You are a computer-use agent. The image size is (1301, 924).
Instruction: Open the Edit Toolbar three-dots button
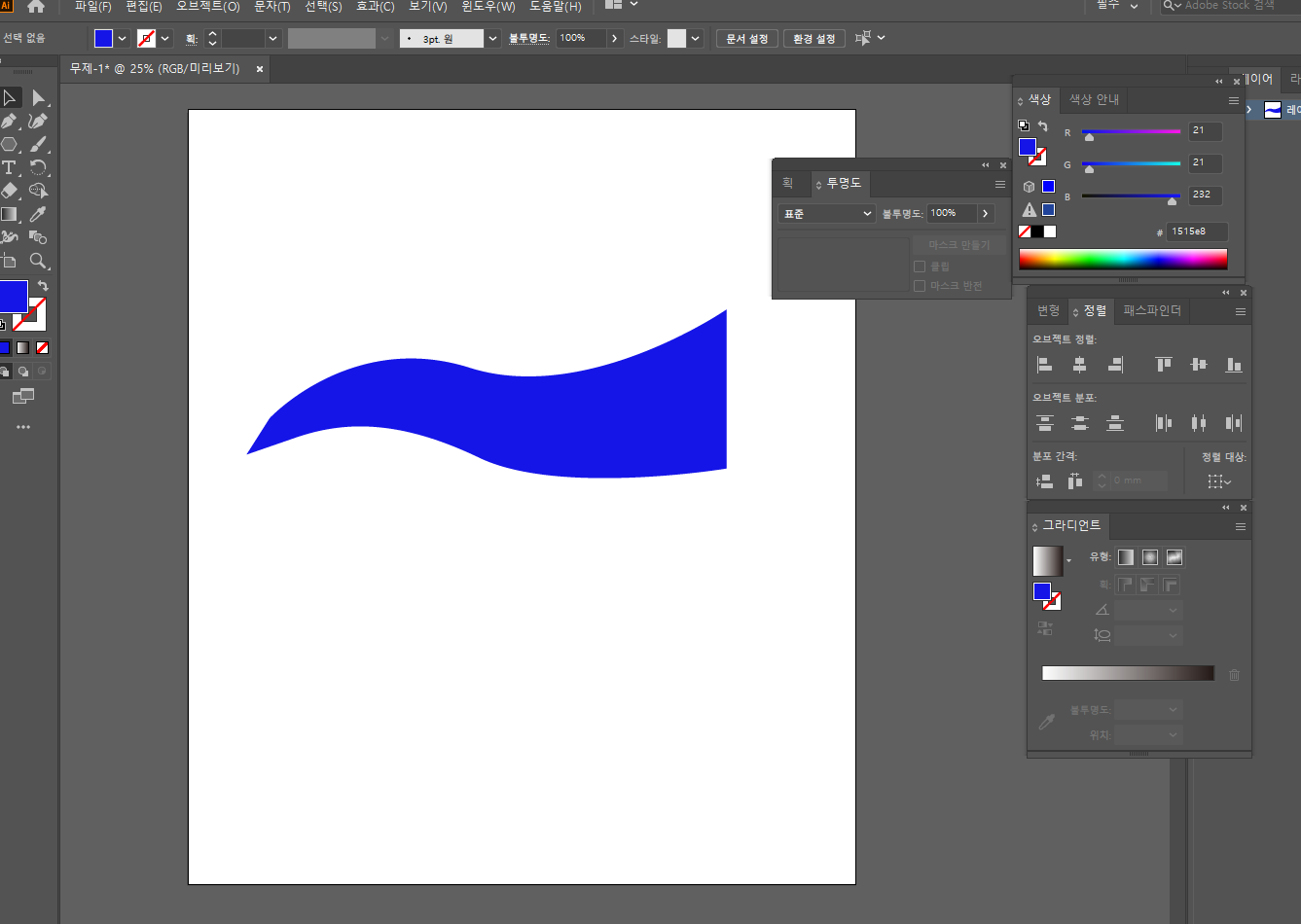tap(23, 427)
